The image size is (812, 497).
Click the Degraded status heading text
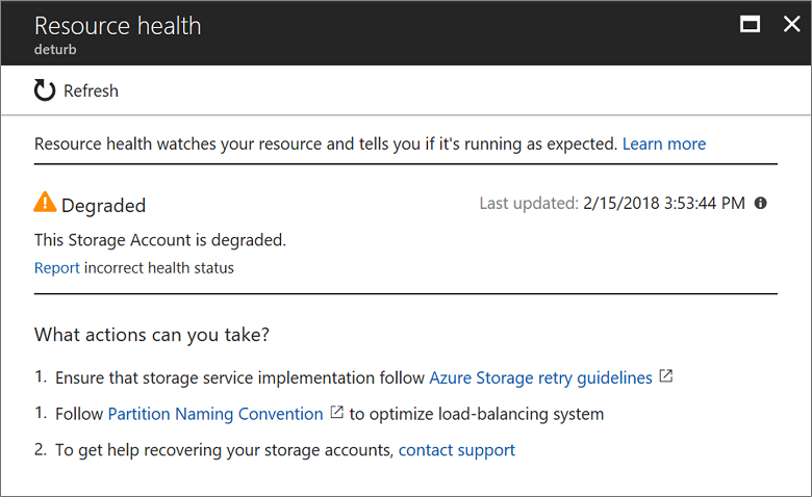click(x=104, y=206)
